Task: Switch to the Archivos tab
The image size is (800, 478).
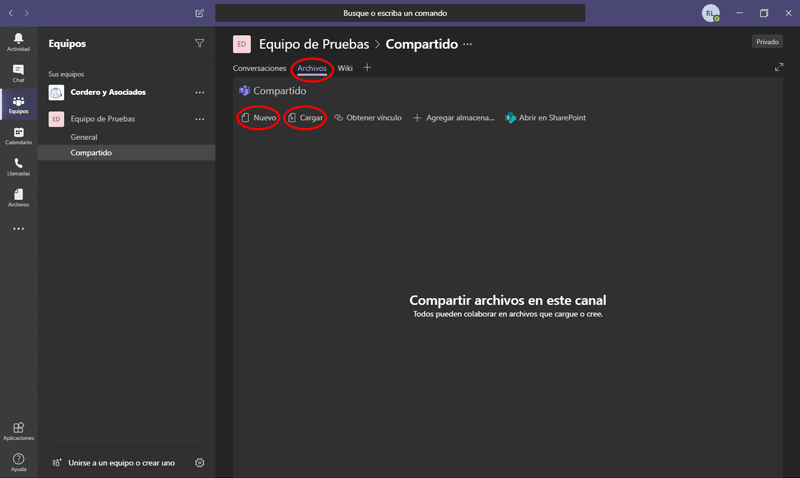Action: click(312, 68)
